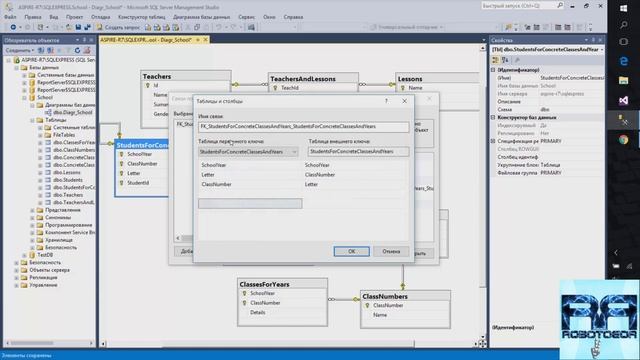
Task: Click the Отмена cancel button
Action: coord(391,251)
